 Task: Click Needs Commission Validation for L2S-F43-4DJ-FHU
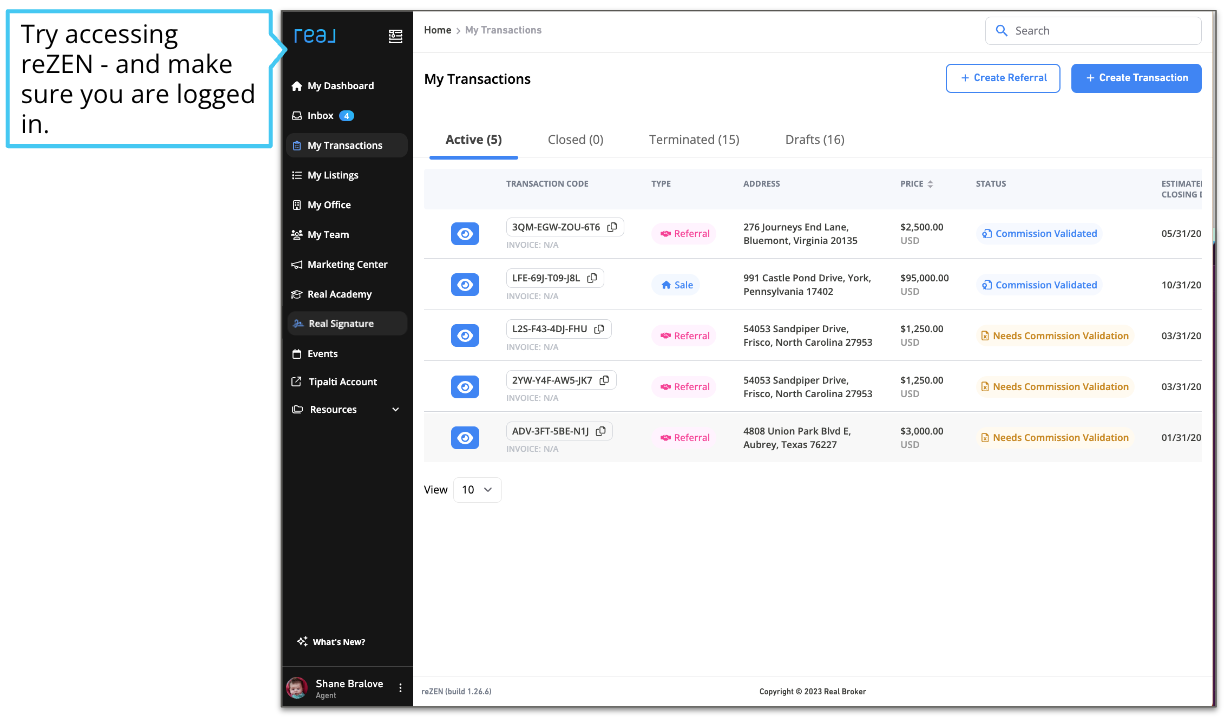(x=1054, y=336)
